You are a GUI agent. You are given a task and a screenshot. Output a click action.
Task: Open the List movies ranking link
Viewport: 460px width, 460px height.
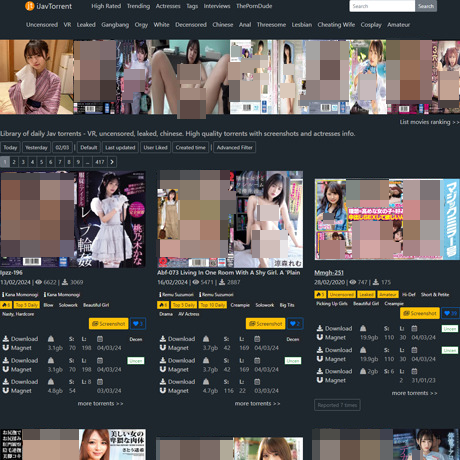point(429,122)
